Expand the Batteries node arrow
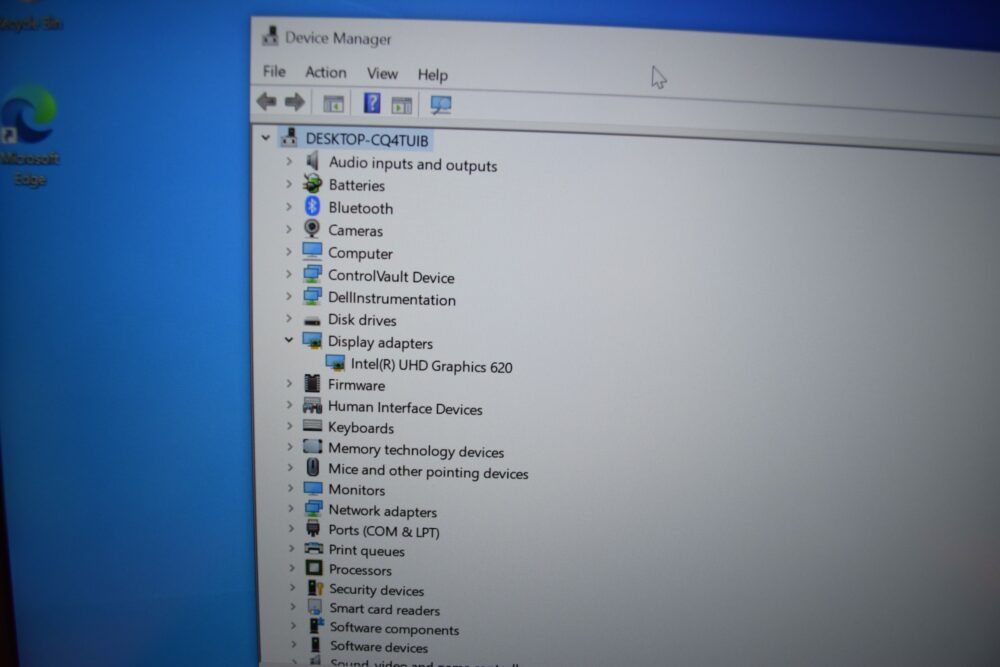Screen dimensions: 1000x667 (x=289, y=184)
